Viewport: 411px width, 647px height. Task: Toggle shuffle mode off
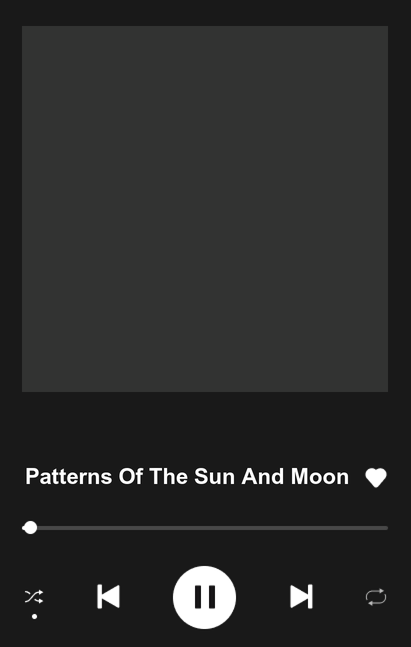point(34,597)
